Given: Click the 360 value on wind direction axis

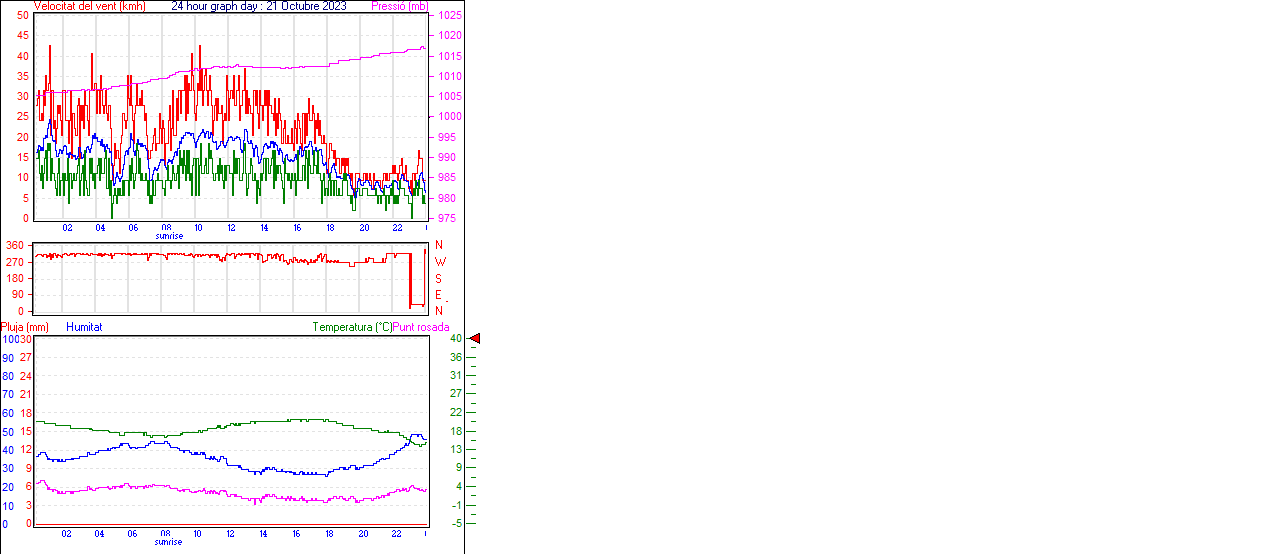Looking at the screenshot, I should click(15, 245).
